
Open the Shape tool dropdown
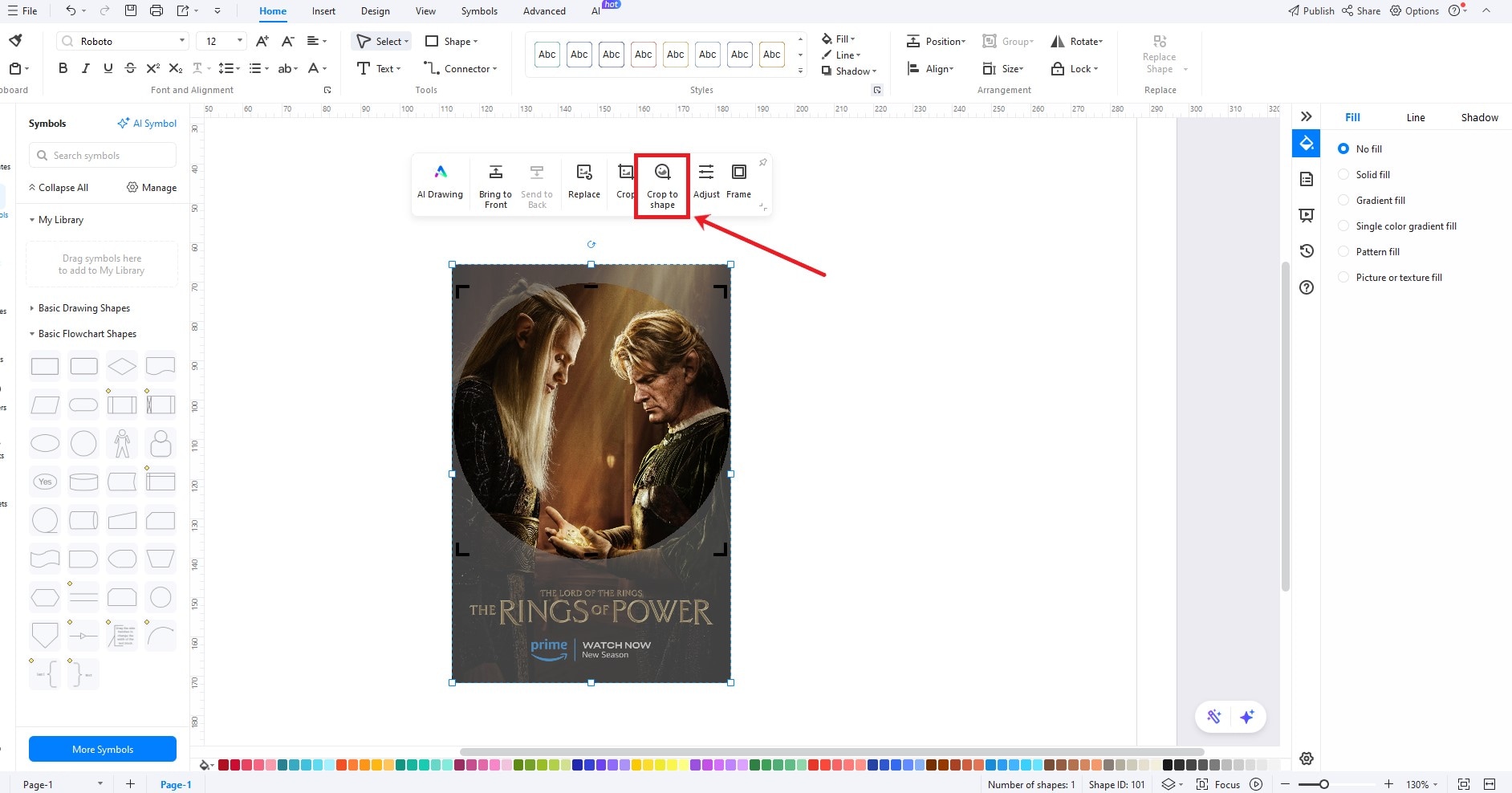point(451,41)
